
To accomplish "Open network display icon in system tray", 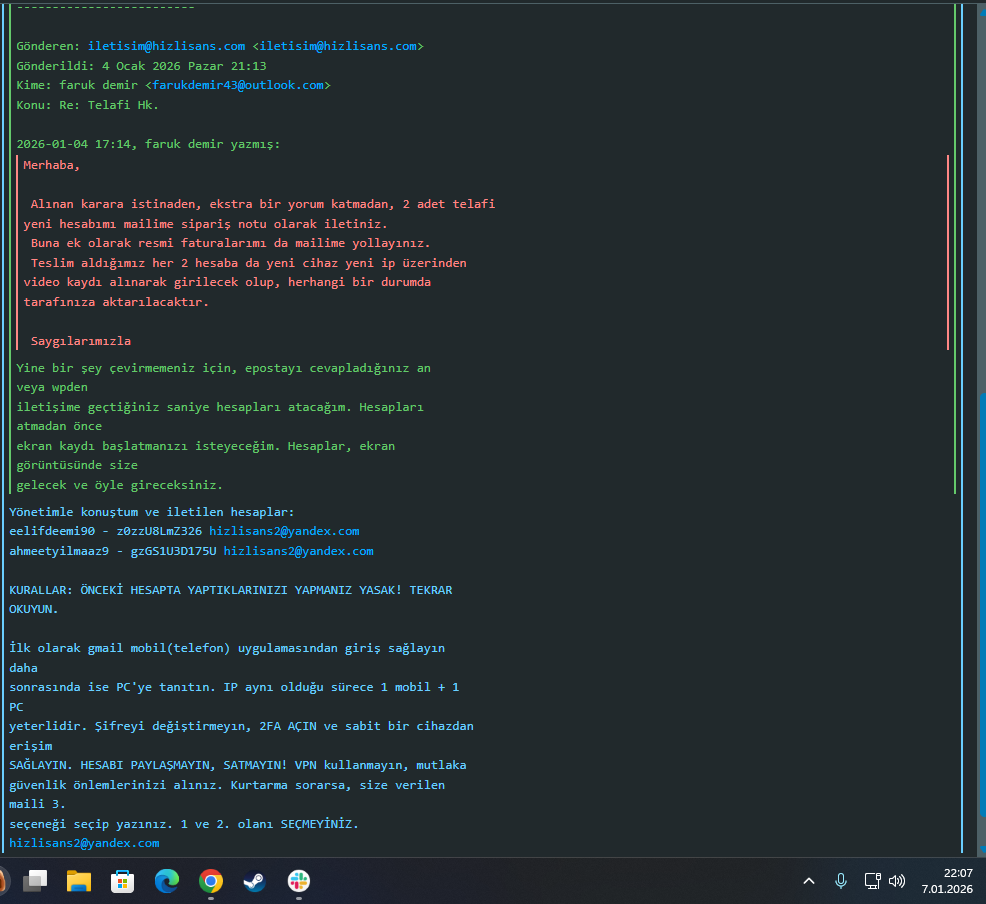I will point(872,881).
